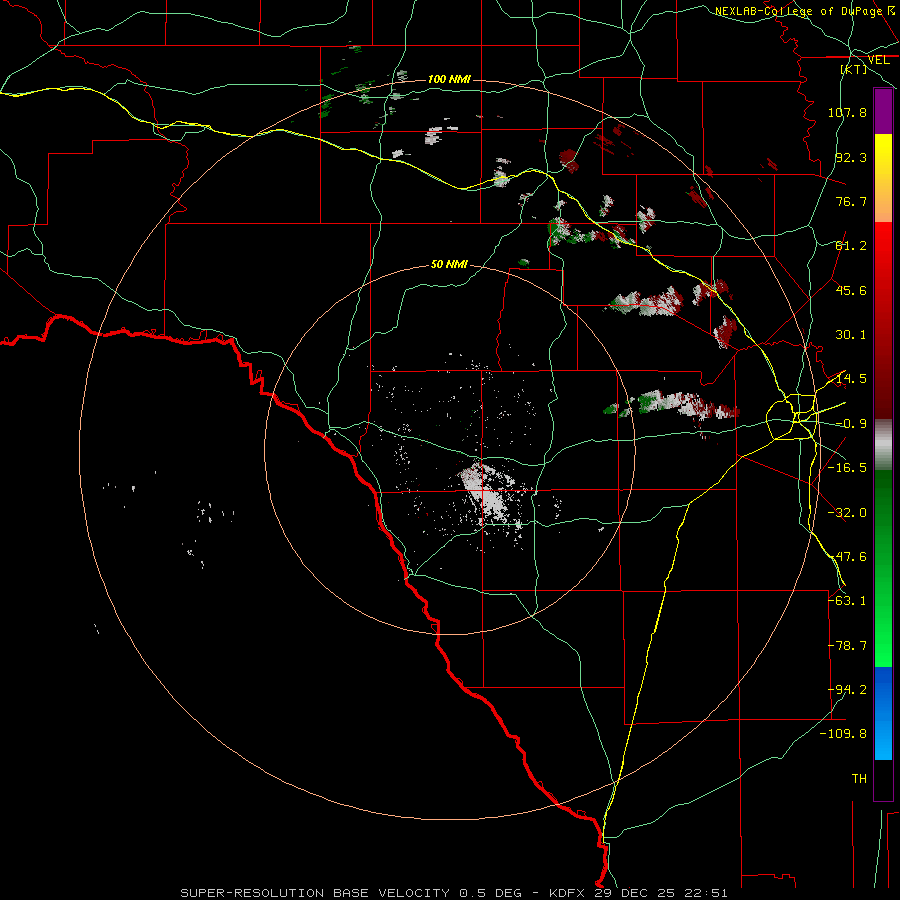Click the -78.7 velocity scale value

click(847, 646)
